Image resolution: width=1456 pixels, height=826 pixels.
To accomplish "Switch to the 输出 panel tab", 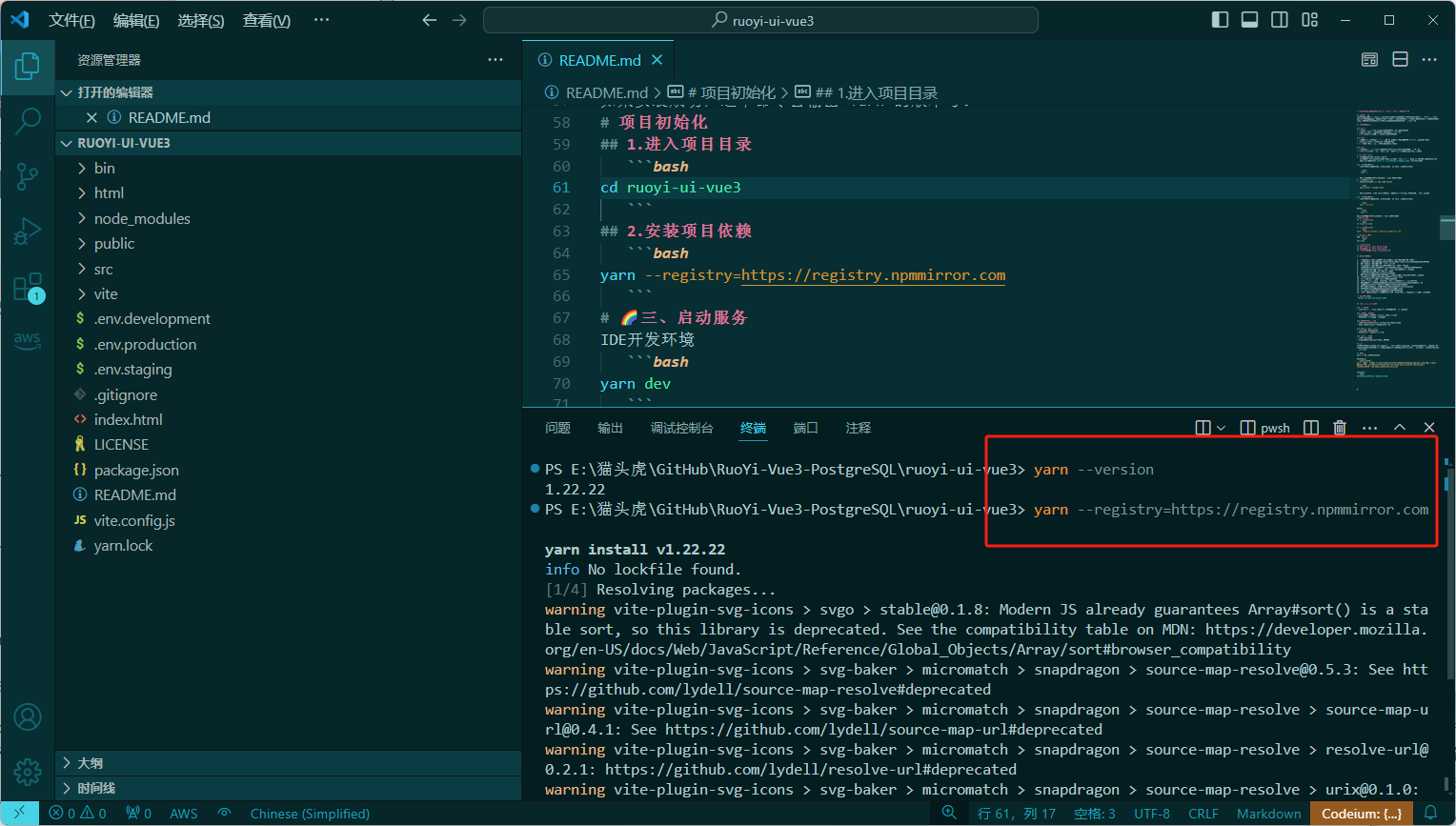I will point(610,428).
